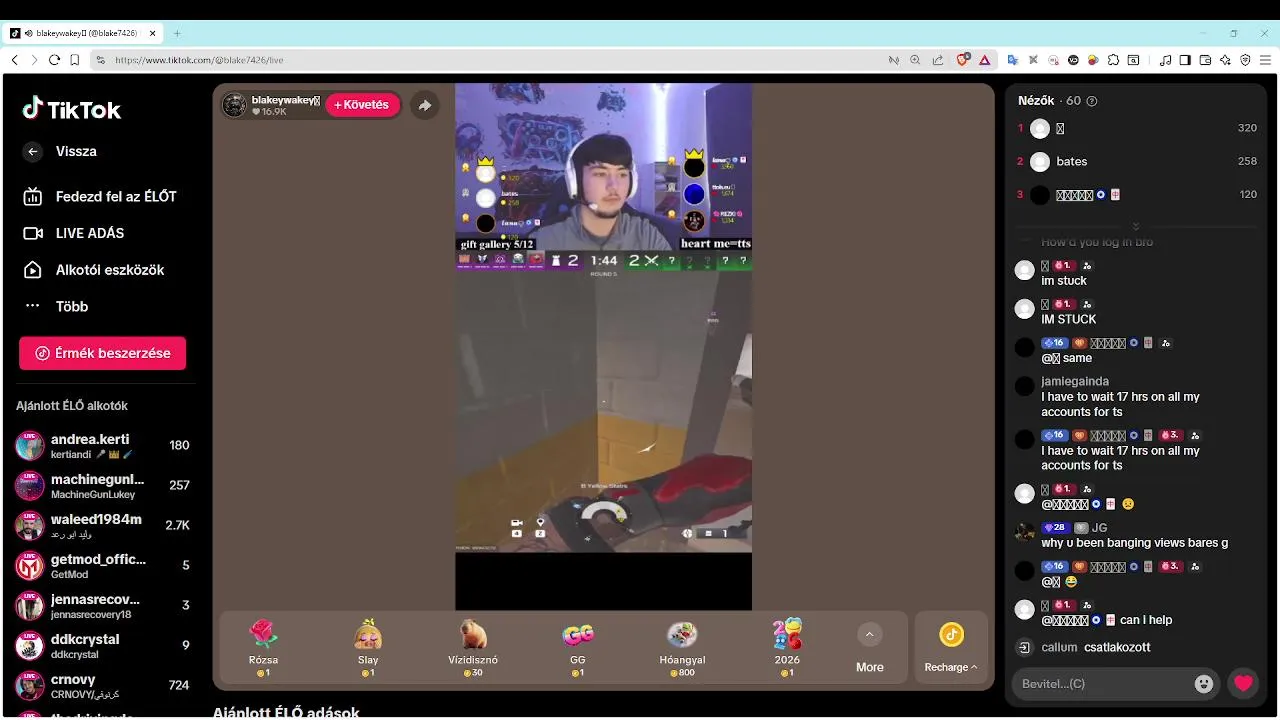Open blakeywakey profile avatar
The height and width of the screenshot is (720, 1280).
[x=234, y=105]
